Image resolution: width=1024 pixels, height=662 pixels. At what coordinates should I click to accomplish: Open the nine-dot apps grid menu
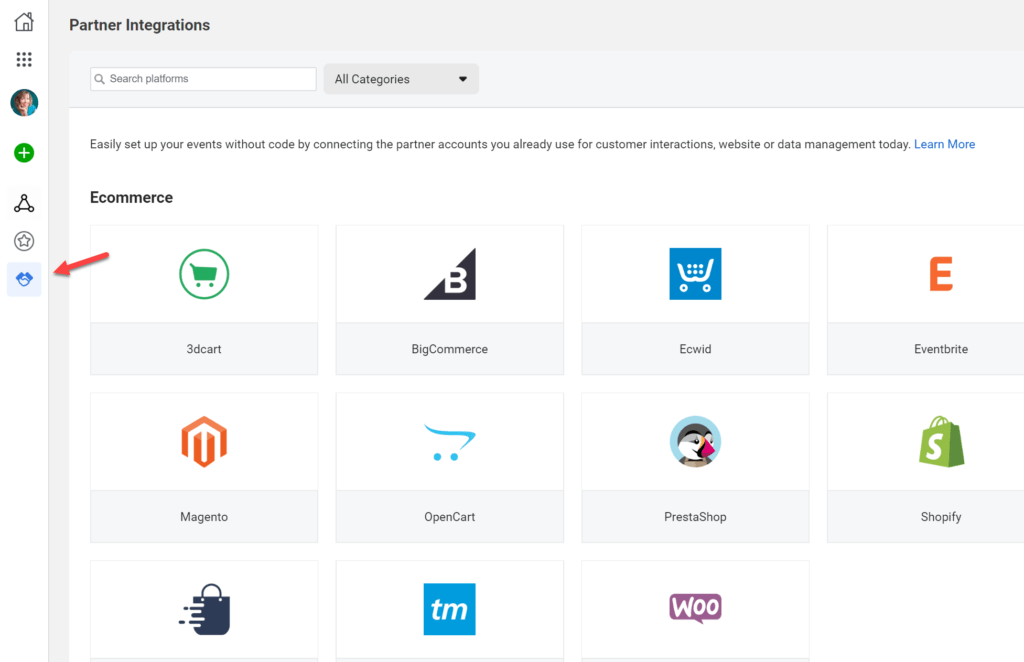tap(24, 59)
